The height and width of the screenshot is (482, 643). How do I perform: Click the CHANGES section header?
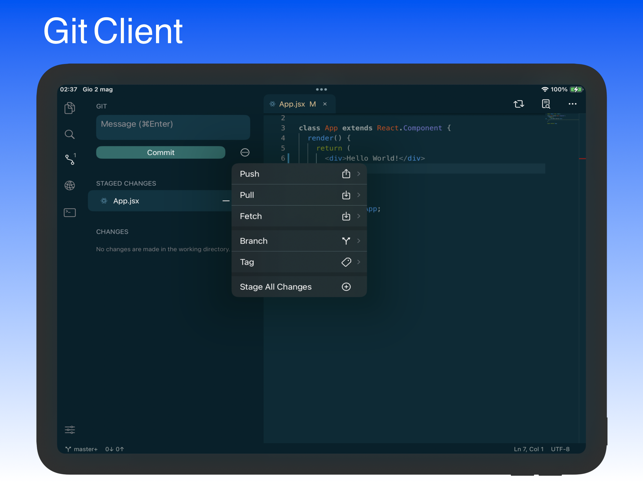coord(112,232)
